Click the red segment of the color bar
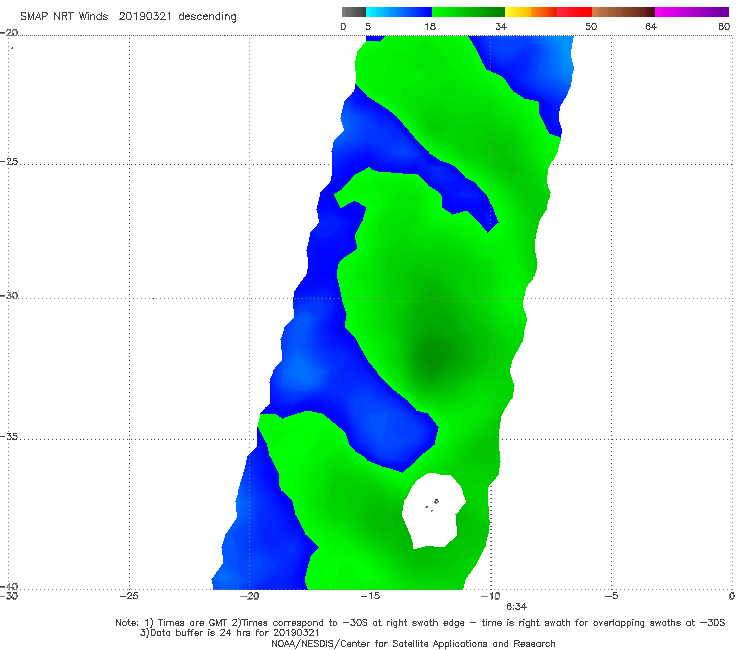Viewport: 740px width, 650px height. coord(574,12)
